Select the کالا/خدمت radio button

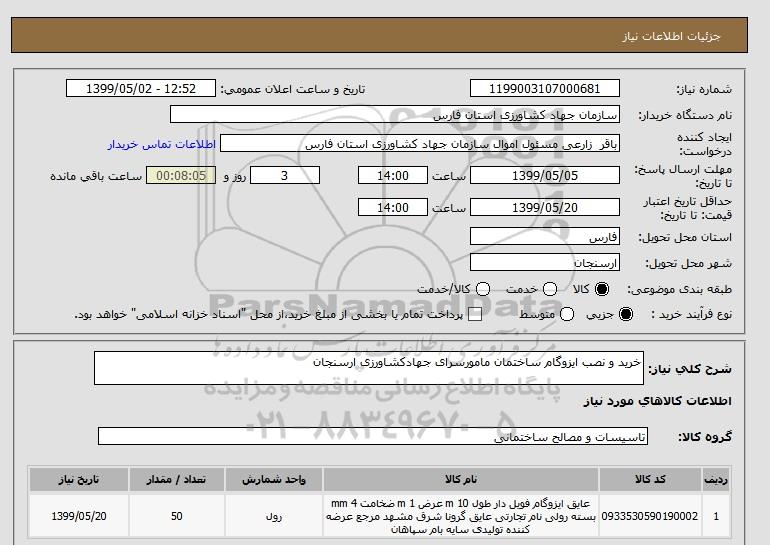pos(483,289)
